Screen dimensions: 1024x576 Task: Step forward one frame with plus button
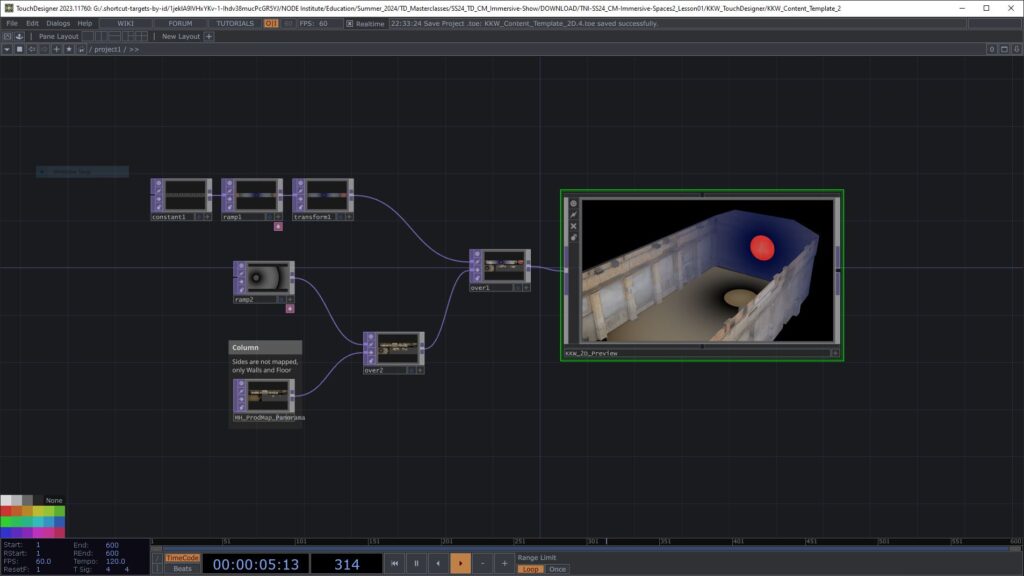click(504, 564)
